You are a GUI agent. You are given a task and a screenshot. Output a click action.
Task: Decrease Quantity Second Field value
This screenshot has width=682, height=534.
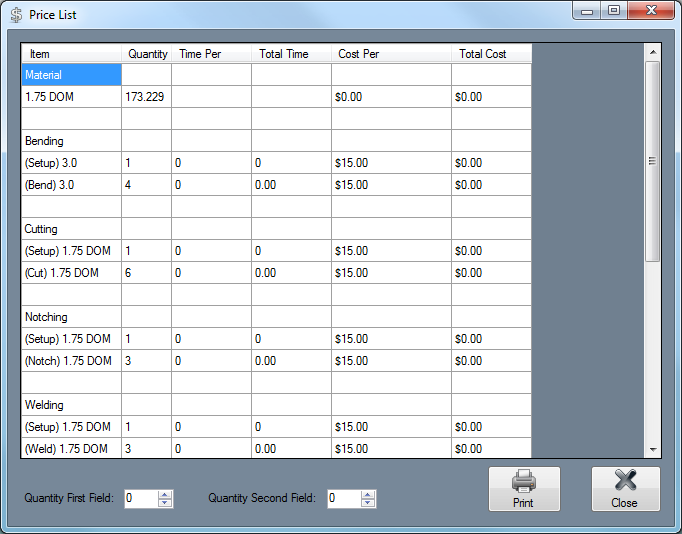[x=368, y=503]
